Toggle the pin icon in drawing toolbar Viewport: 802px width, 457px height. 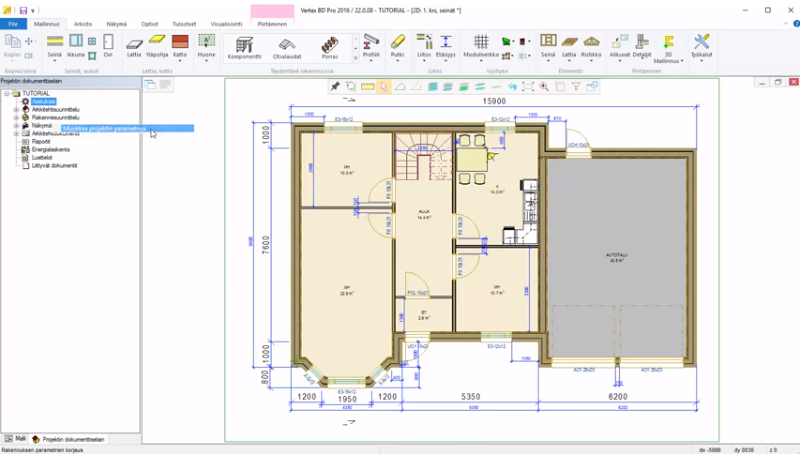point(336,87)
